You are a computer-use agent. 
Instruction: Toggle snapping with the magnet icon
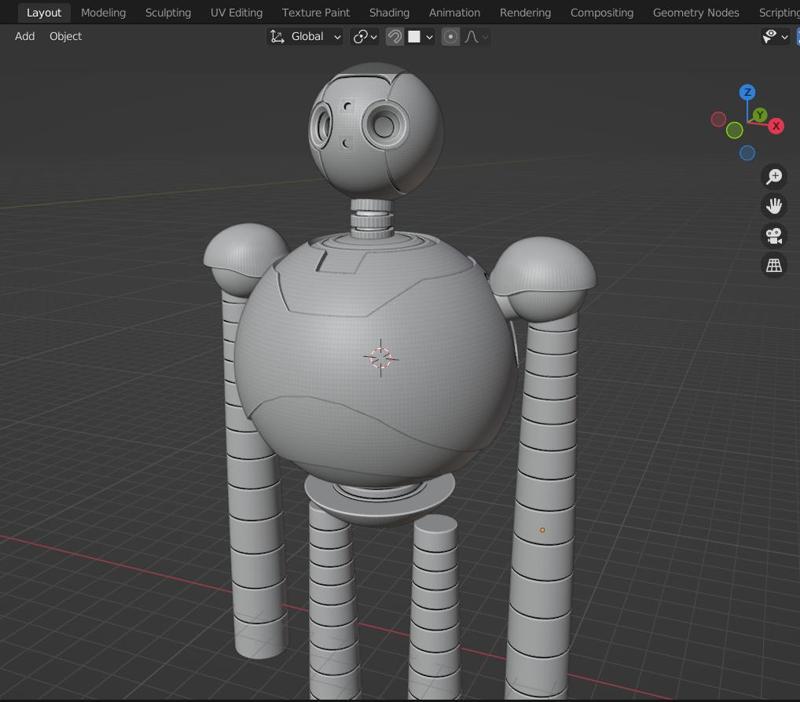click(395, 37)
